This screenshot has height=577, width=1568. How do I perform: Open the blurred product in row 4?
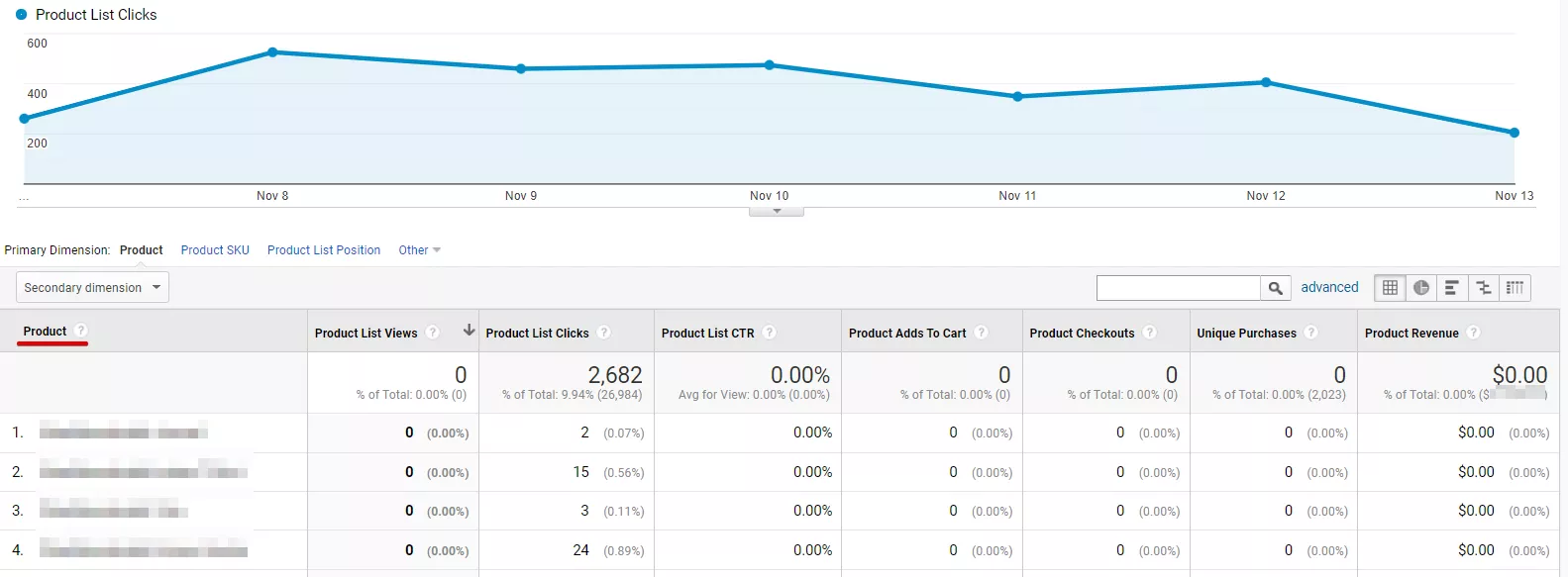click(x=144, y=548)
